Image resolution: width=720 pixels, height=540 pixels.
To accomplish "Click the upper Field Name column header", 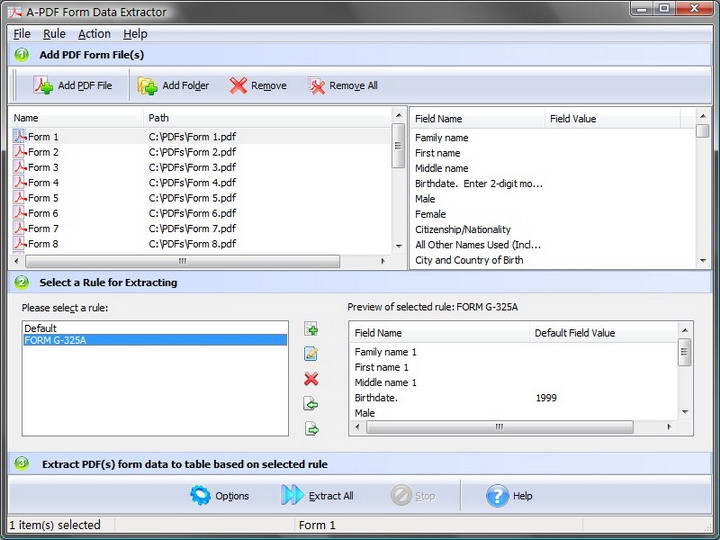I will click(x=478, y=118).
